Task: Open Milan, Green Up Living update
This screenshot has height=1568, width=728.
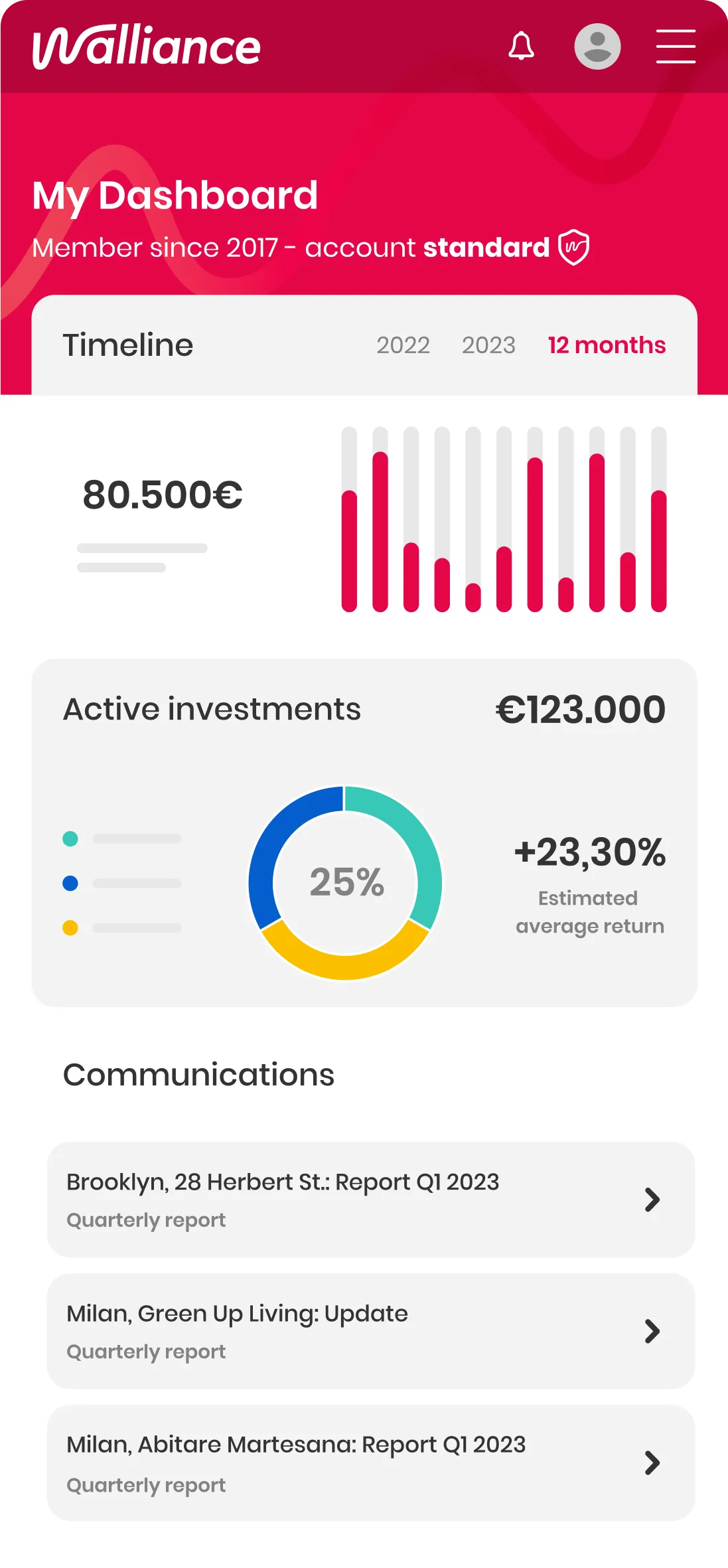Action: point(237,1314)
